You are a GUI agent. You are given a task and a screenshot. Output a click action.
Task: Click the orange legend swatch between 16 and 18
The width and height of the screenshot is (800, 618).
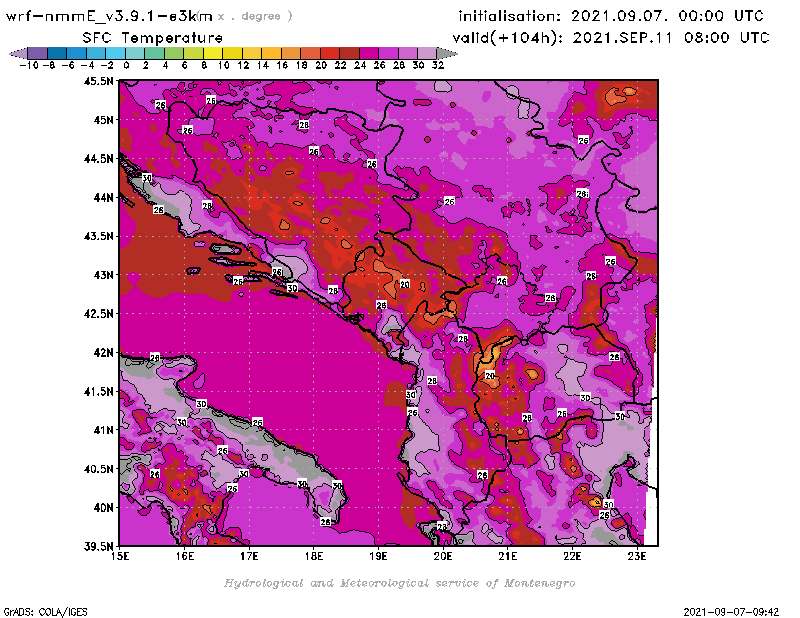tap(291, 53)
